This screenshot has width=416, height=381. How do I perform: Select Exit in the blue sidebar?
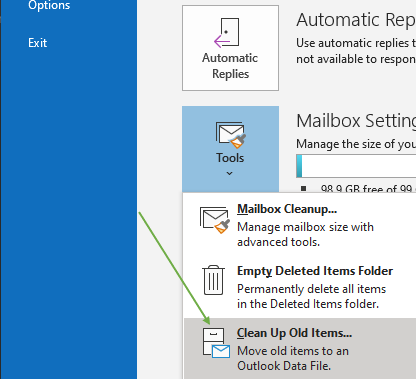(x=37, y=43)
